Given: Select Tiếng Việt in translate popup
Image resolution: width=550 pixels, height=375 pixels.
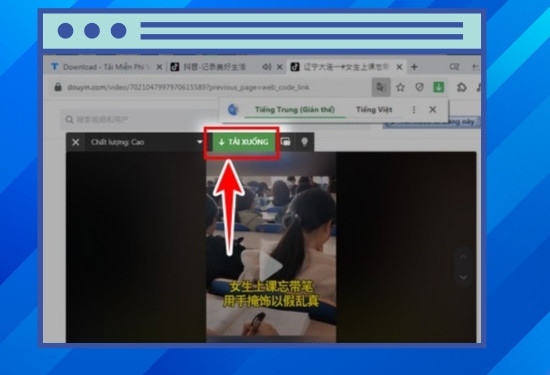Looking at the screenshot, I should (374, 110).
